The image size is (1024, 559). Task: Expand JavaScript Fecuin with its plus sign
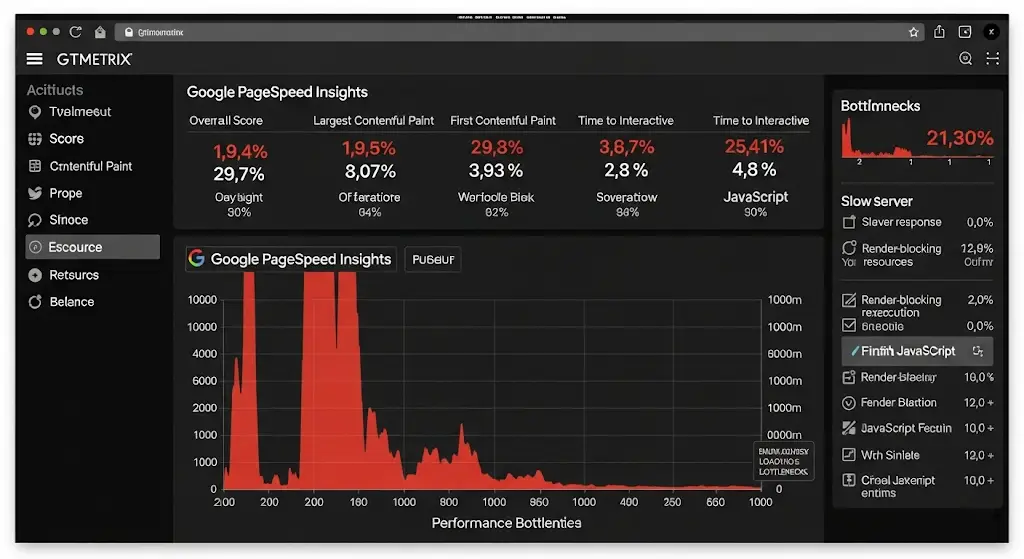tap(990, 428)
